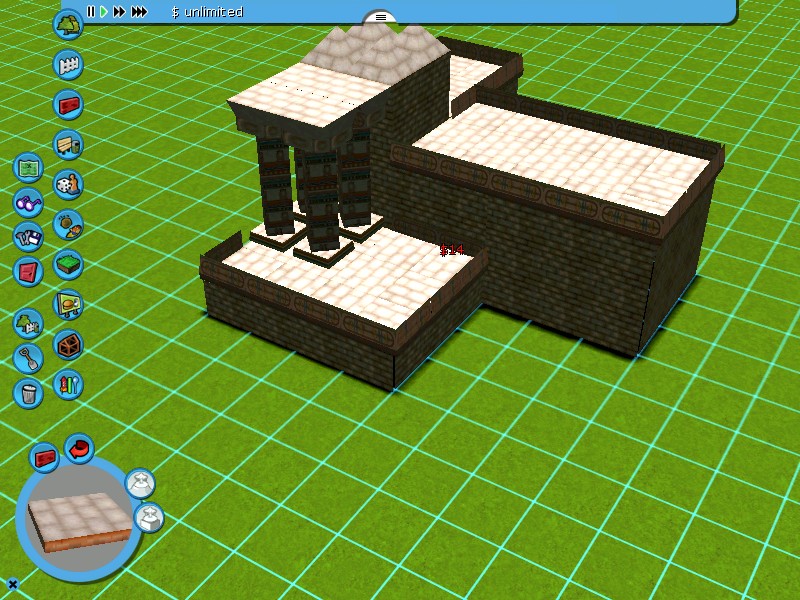Image resolution: width=800 pixels, height=600 pixels.
Task: Expand the top bar menu handle
Action: point(380,17)
